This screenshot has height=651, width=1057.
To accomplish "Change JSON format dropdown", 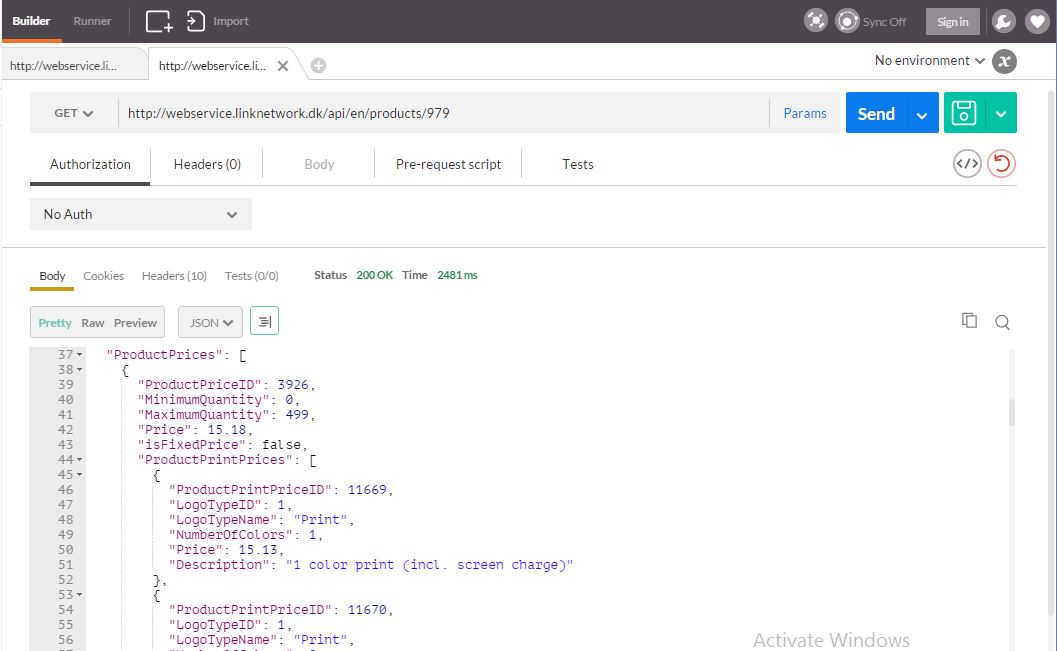I will point(210,322).
